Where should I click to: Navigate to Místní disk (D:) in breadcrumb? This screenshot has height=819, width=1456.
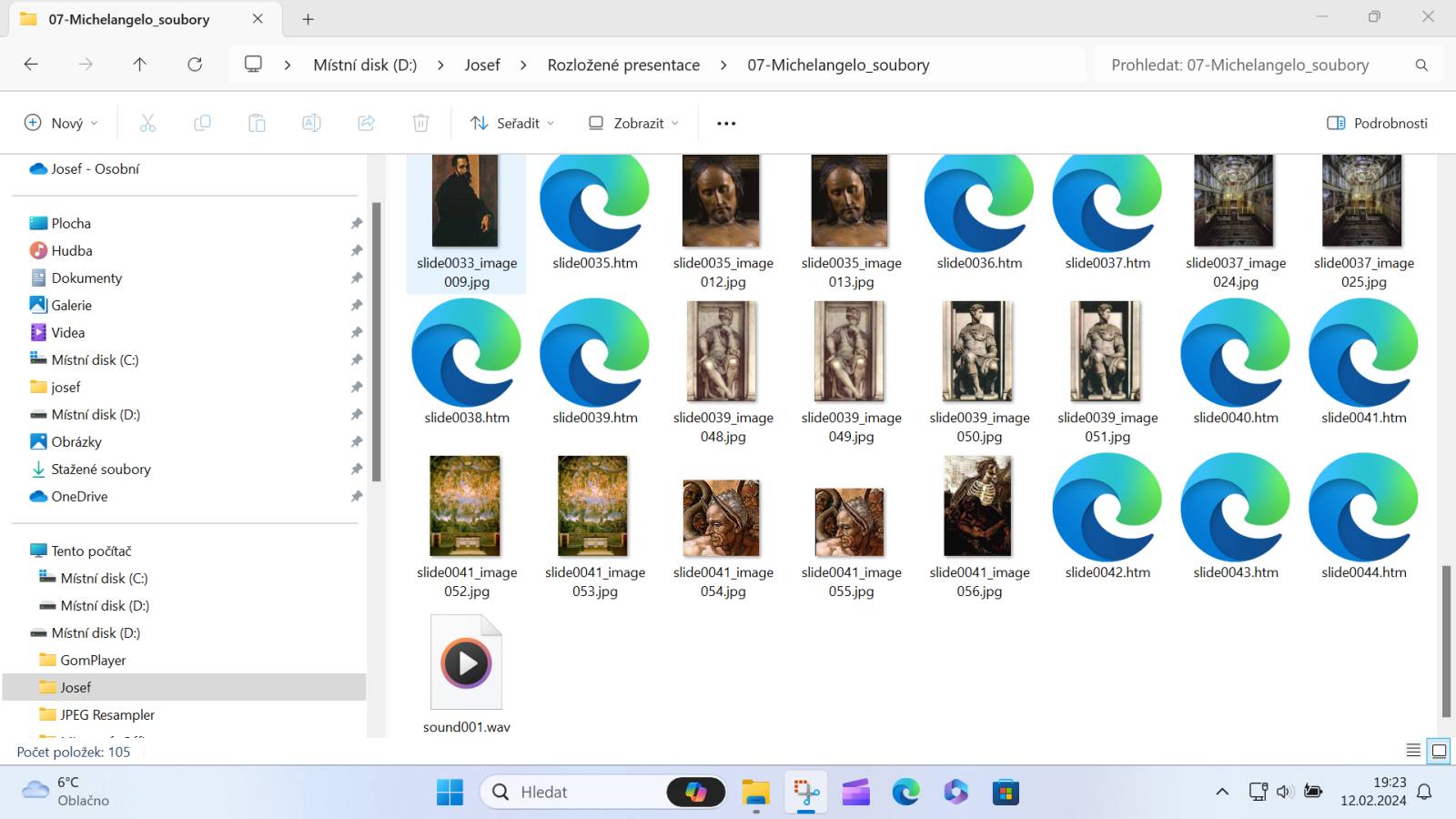coord(365,66)
